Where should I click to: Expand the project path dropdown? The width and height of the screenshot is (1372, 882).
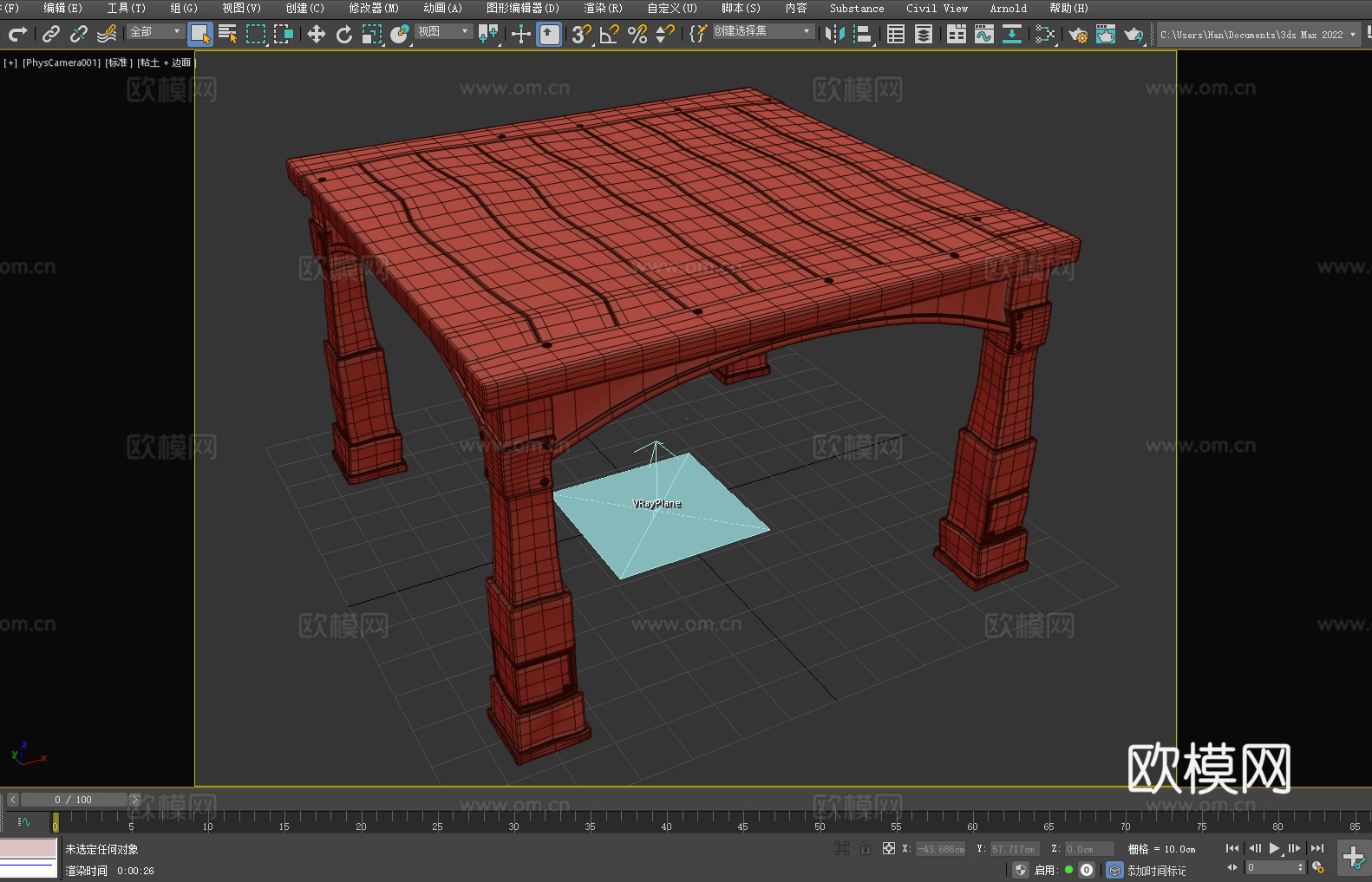tap(1352, 35)
